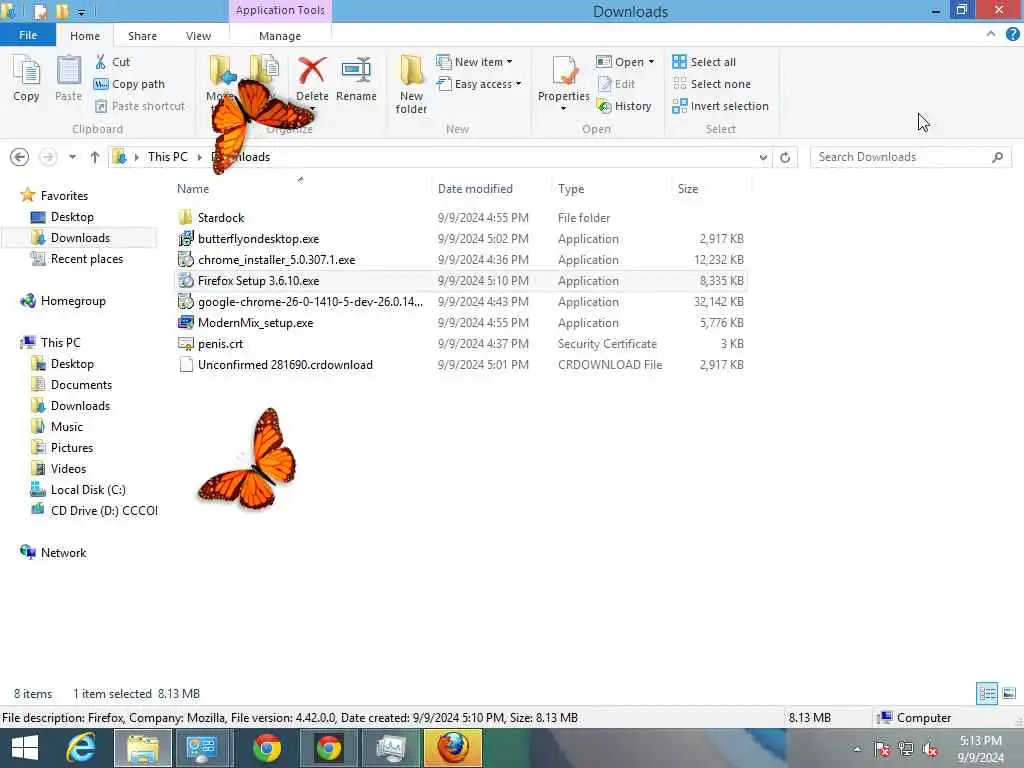The height and width of the screenshot is (768, 1024).
Task: Select the Stardock folder row
Action: click(x=461, y=217)
